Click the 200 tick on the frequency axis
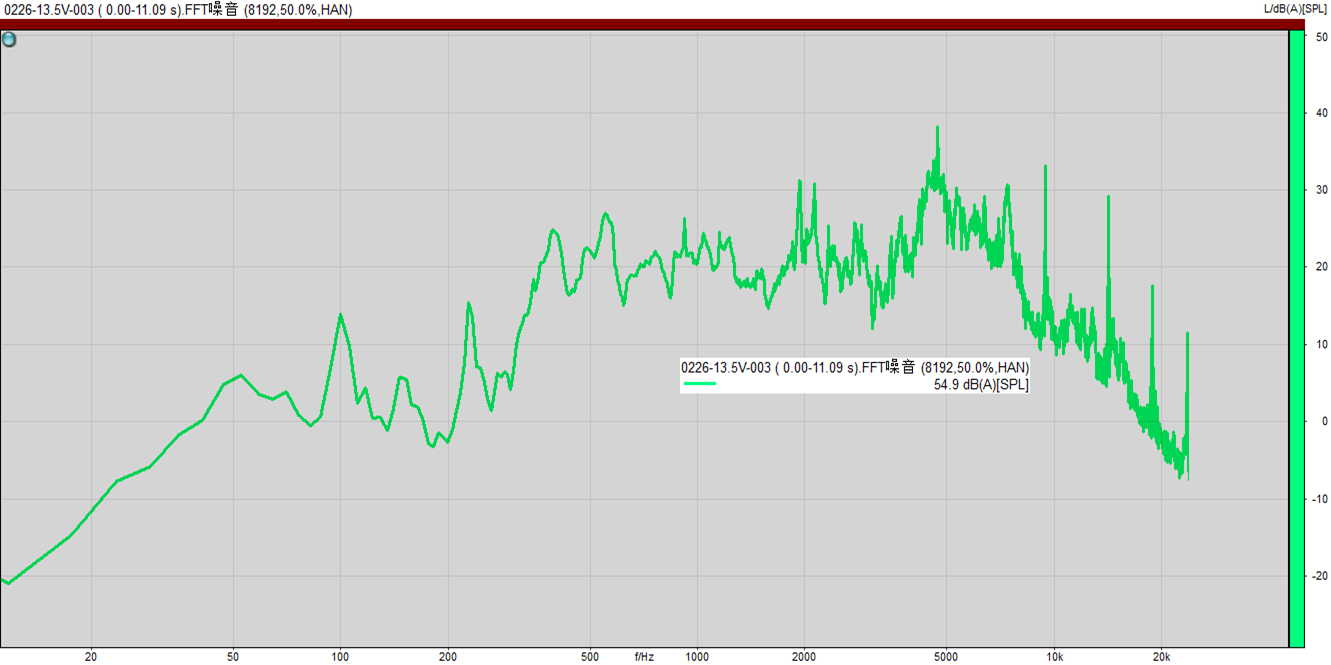The width and height of the screenshot is (1331, 665). click(x=448, y=657)
